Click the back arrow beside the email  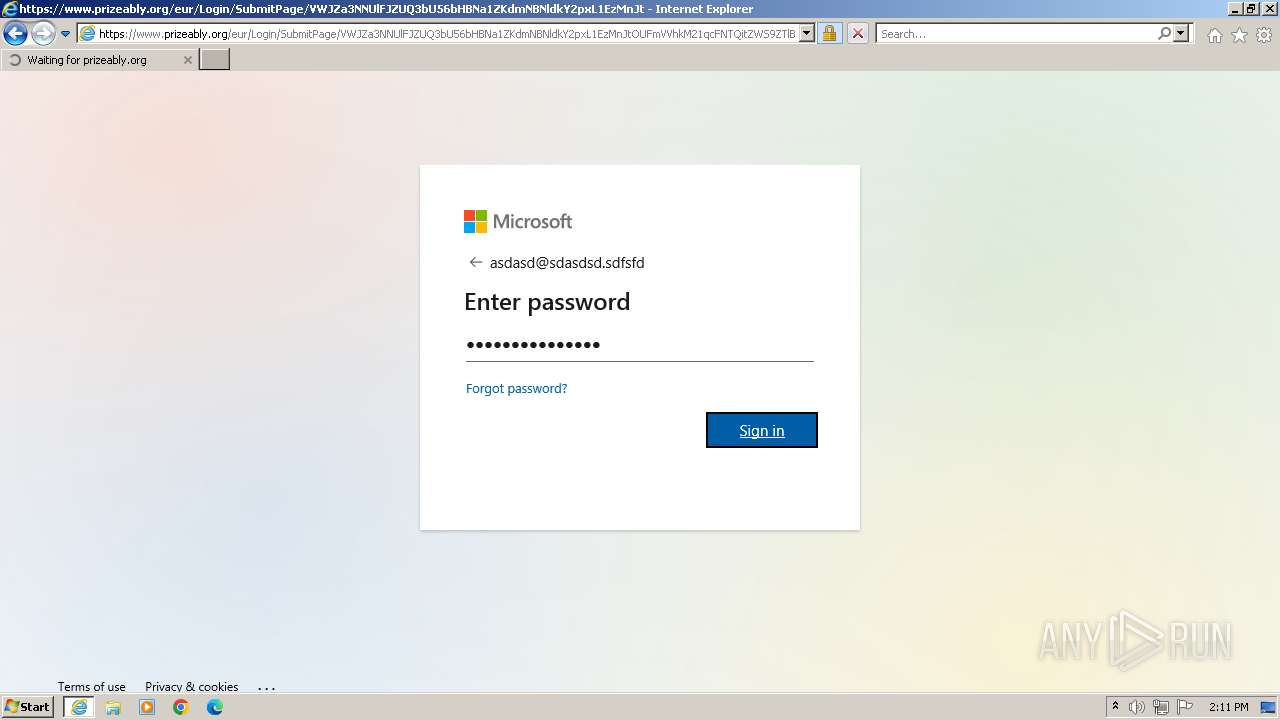475,263
